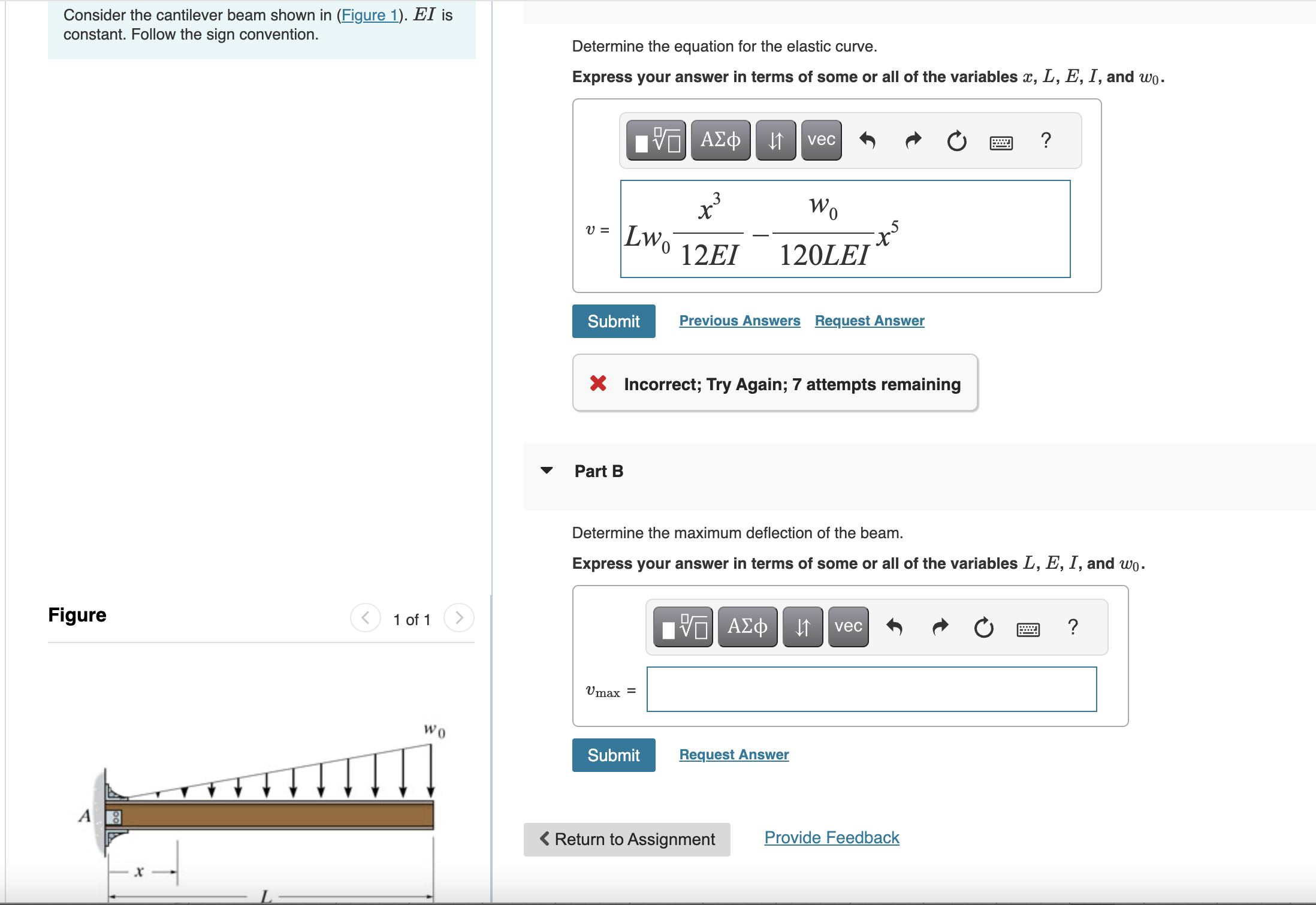1316x905 pixels.
Task: Return to Assignment
Action: click(627, 839)
